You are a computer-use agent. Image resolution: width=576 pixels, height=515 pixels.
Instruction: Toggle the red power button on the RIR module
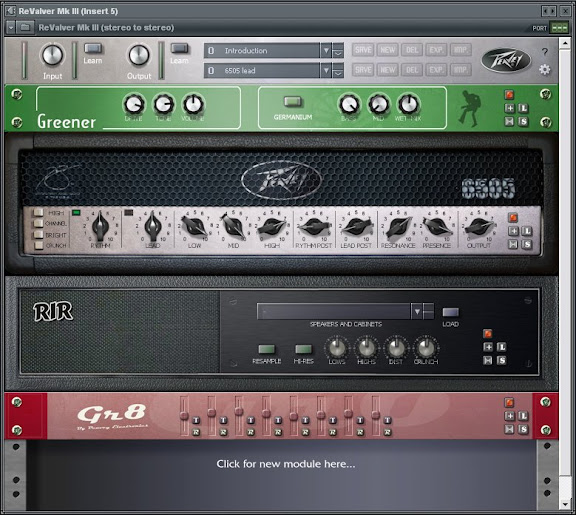pos(488,334)
